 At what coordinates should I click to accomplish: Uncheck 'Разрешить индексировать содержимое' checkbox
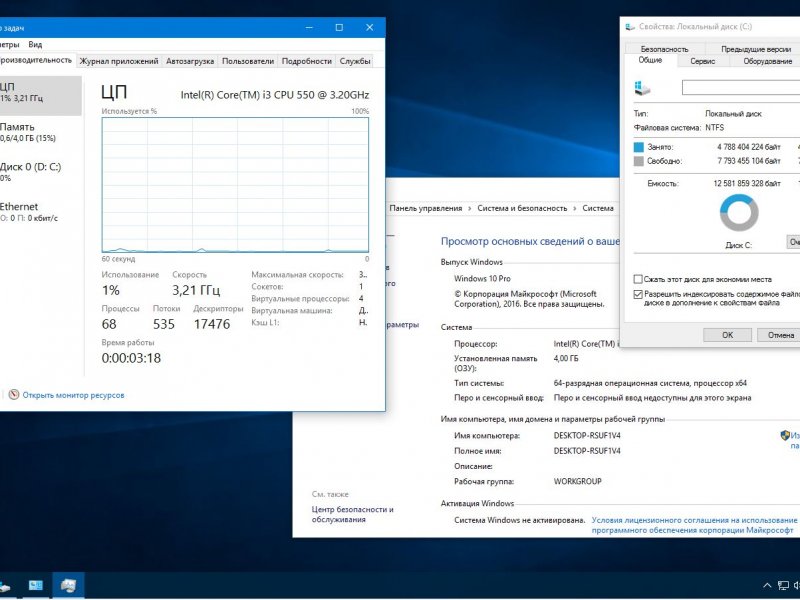click(638, 294)
